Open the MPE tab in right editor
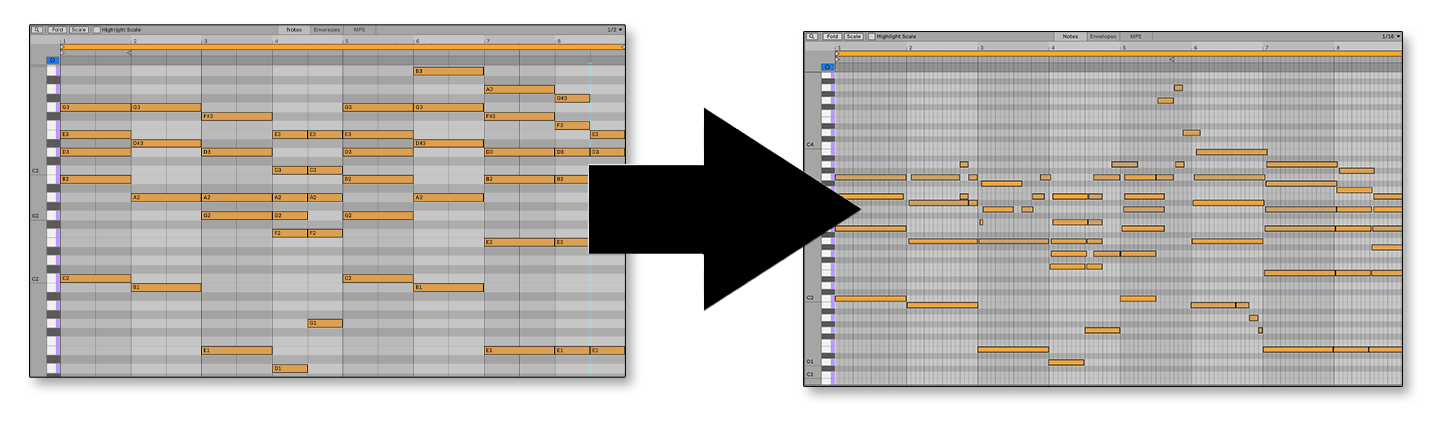Viewport: 1451px width, 437px height. 1135,36
